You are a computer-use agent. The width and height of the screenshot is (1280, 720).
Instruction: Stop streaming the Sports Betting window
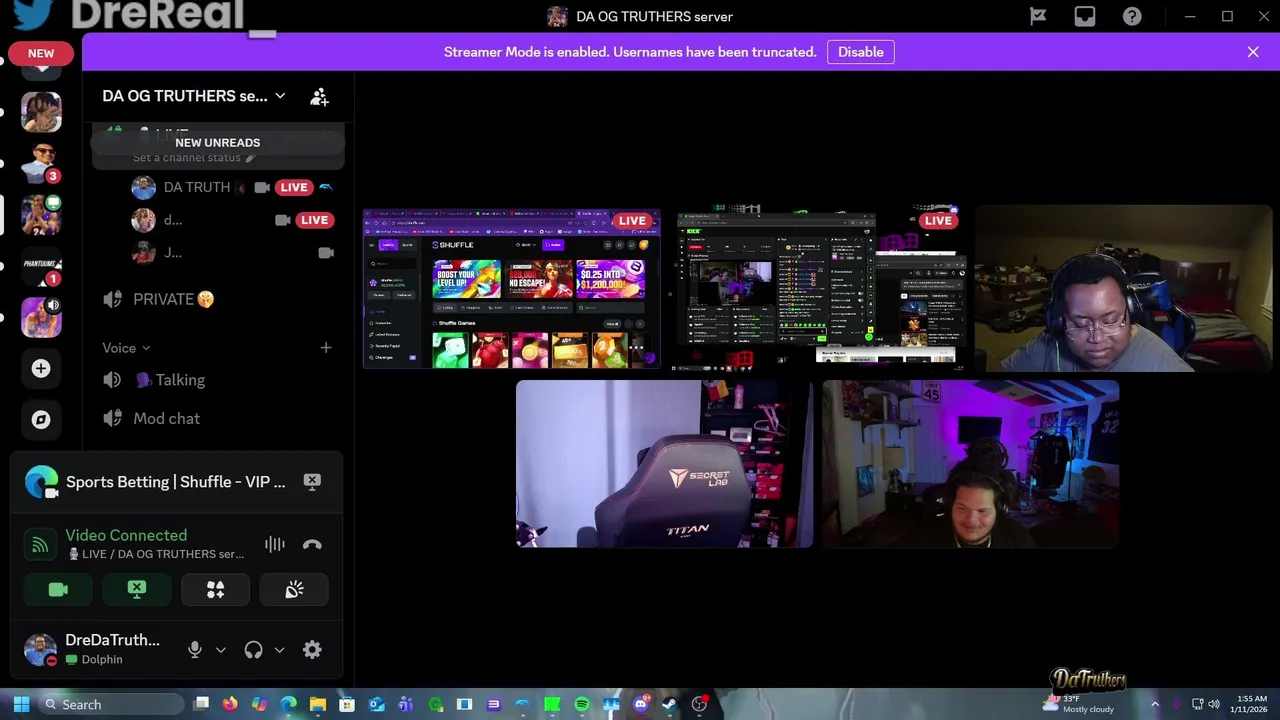(312, 482)
